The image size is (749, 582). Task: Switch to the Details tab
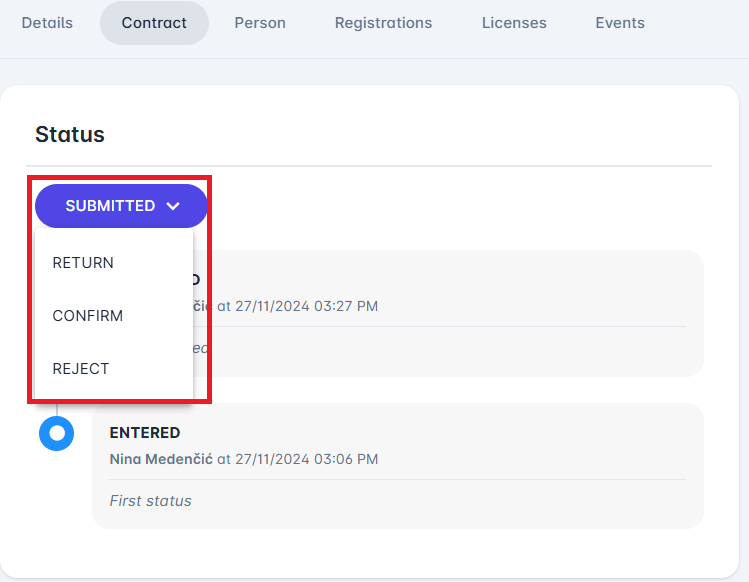tap(47, 23)
